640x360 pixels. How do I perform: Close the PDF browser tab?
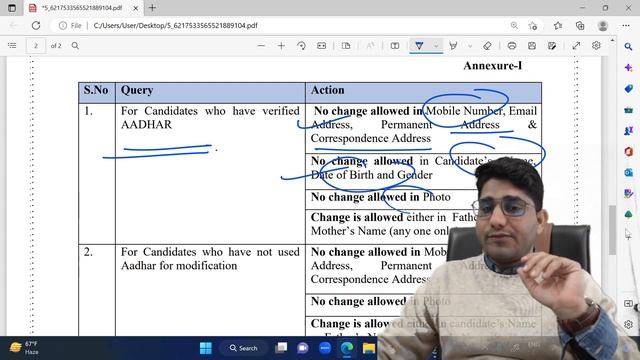pos(136,8)
